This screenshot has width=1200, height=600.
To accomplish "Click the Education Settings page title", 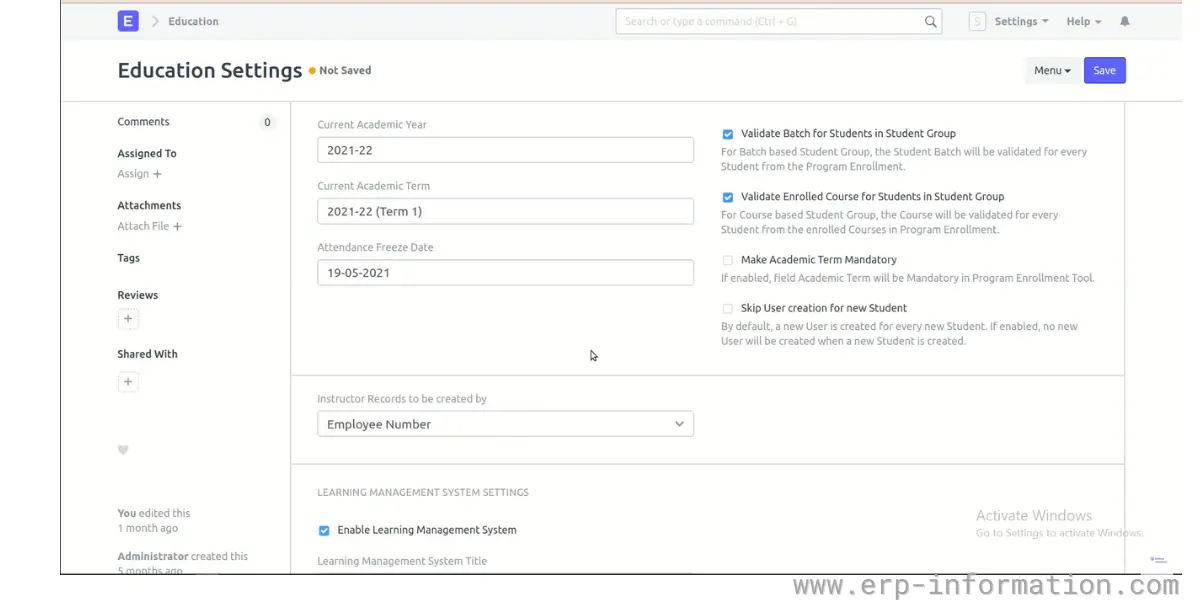I will (x=210, y=70).
